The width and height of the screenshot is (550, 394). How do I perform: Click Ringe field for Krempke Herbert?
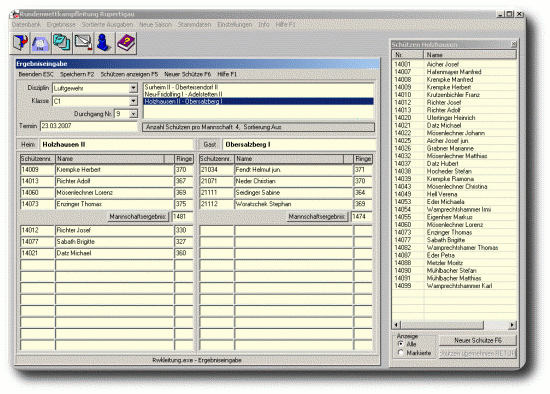(x=183, y=170)
